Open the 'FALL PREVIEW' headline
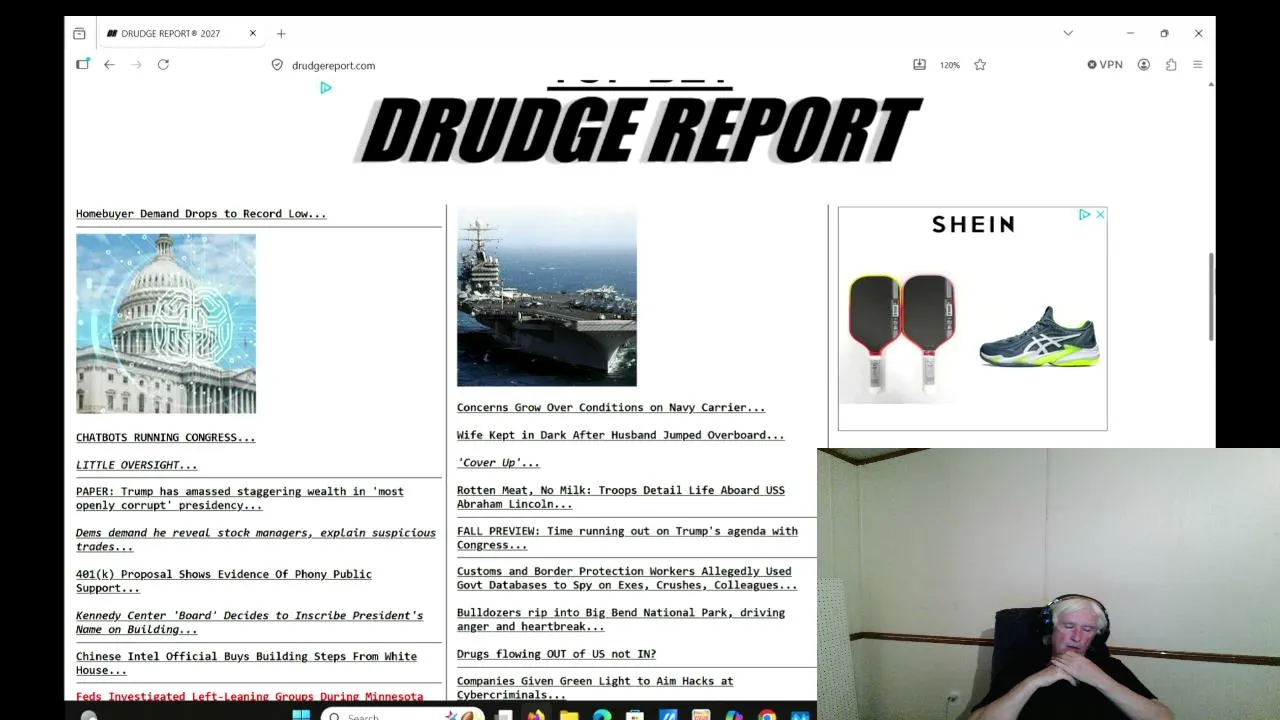 tap(627, 538)
